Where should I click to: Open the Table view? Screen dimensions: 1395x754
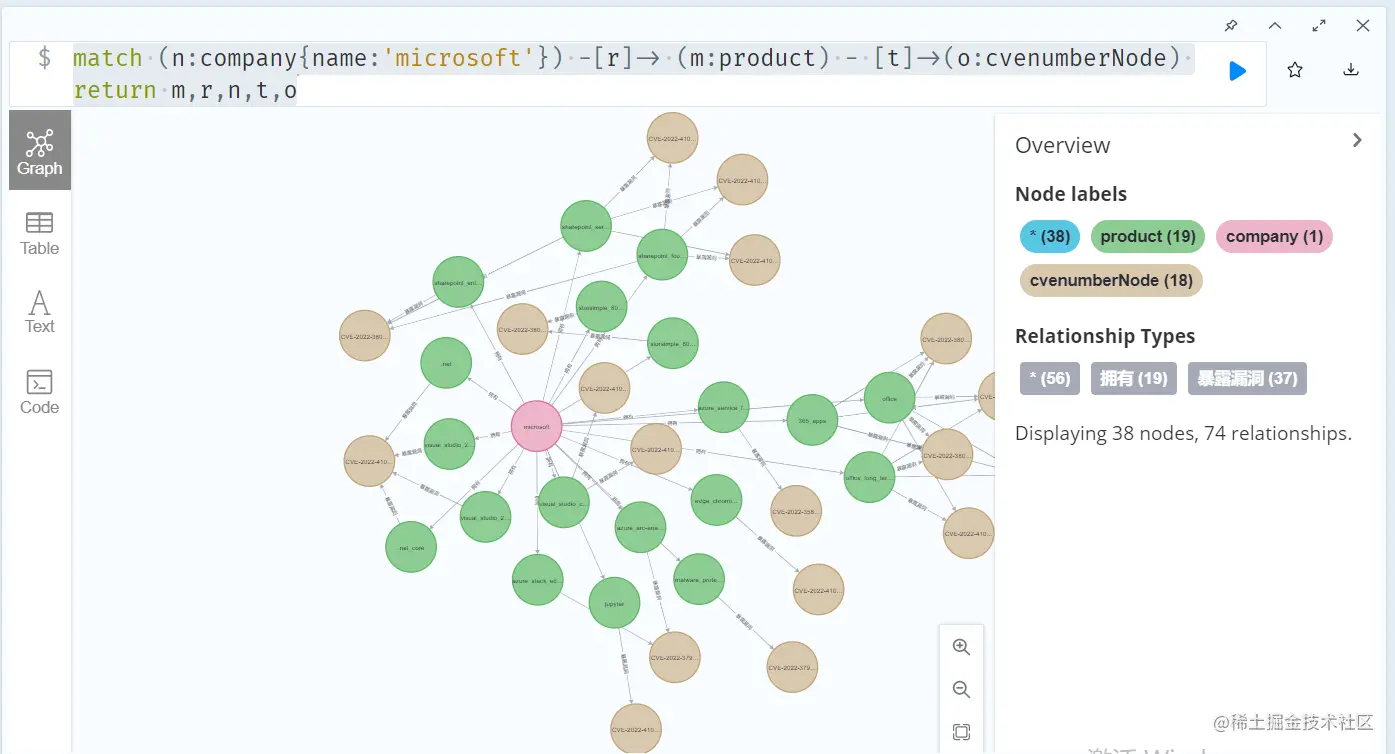[x=39, y=232]
